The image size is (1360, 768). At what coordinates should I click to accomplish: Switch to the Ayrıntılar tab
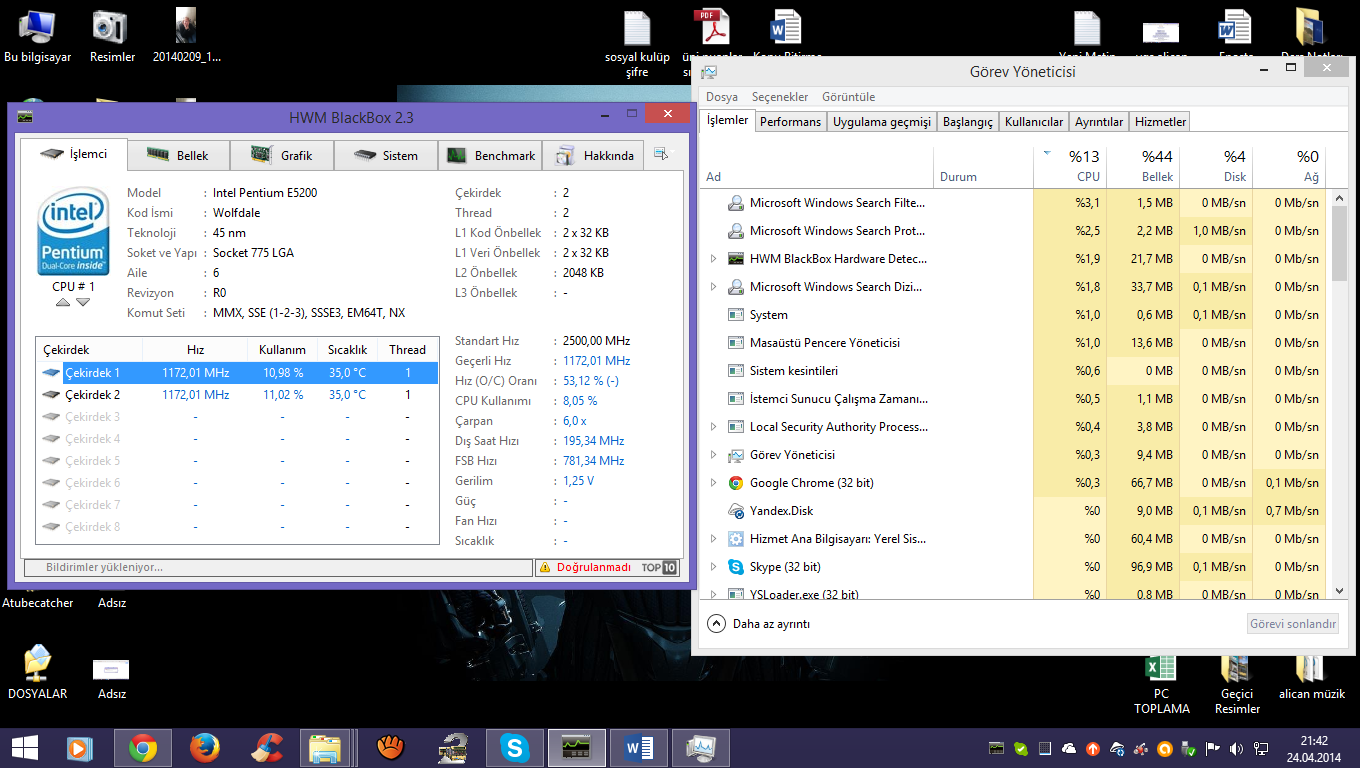[x=1099, y=122]
